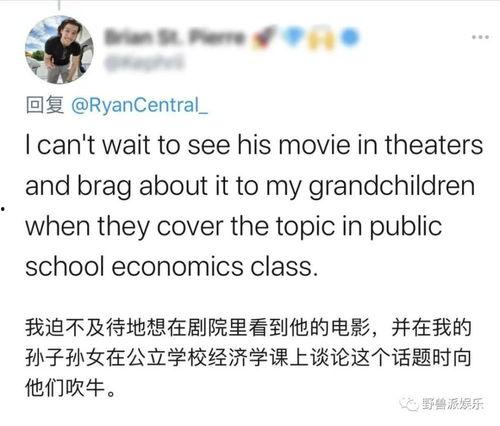Click the final Chinese line 他们吹牛。
Viewport: 500px width, 426px height.
[71, 388]
